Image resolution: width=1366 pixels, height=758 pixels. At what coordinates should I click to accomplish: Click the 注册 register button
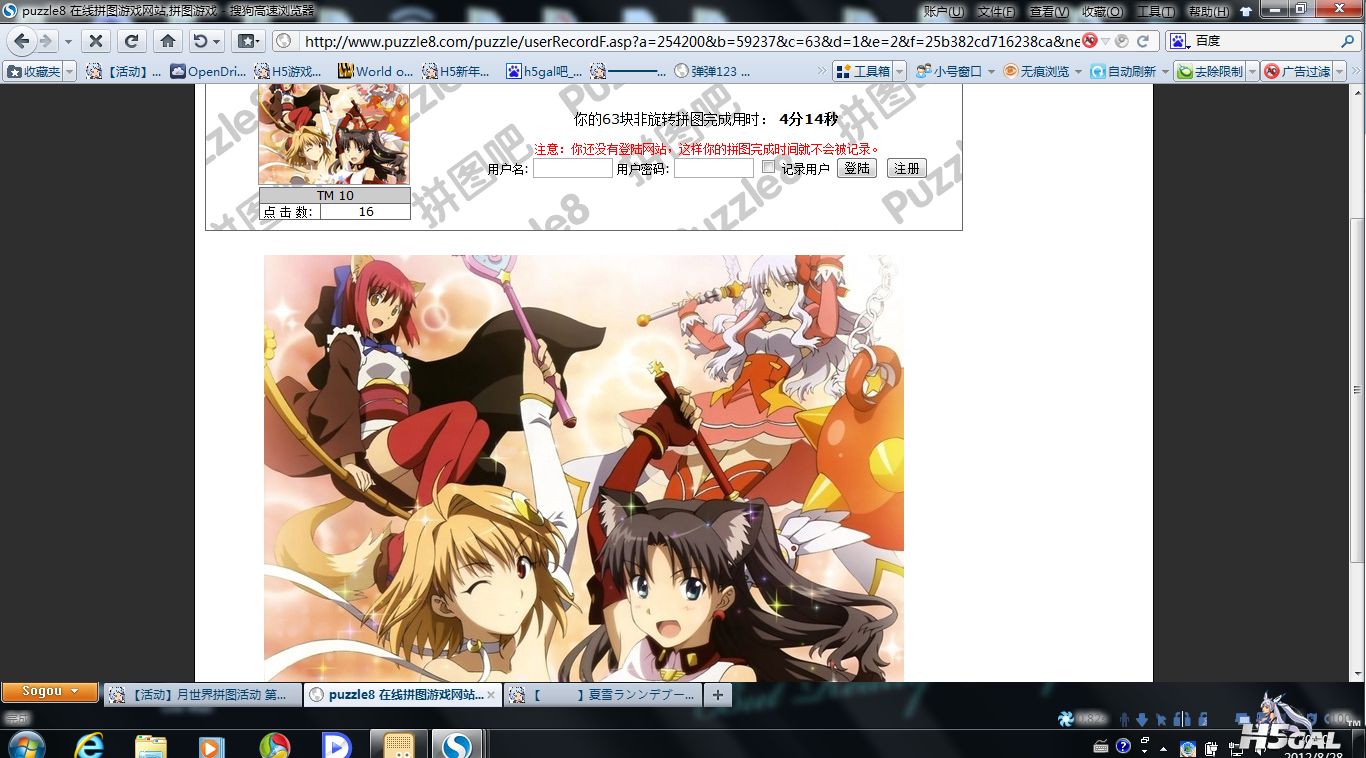(907, 168)
